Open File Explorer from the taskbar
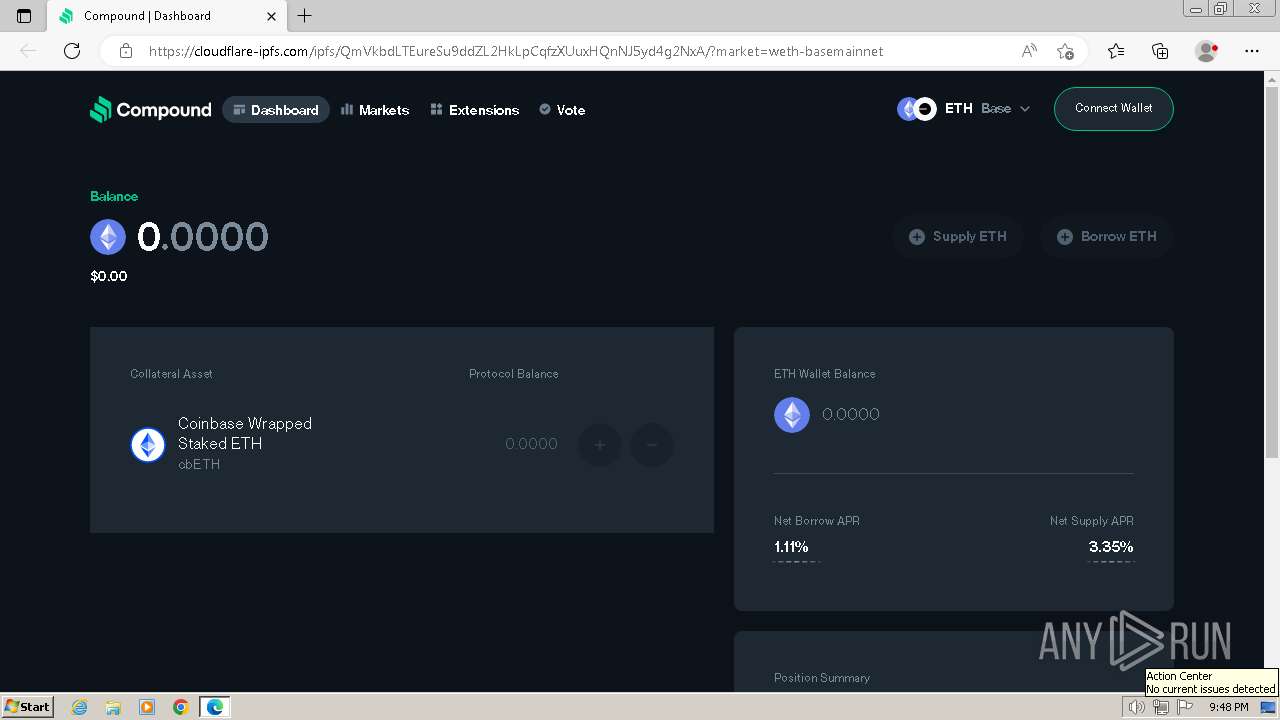The width and height of the screenshot is (1280, 720). tap(113, 707)
